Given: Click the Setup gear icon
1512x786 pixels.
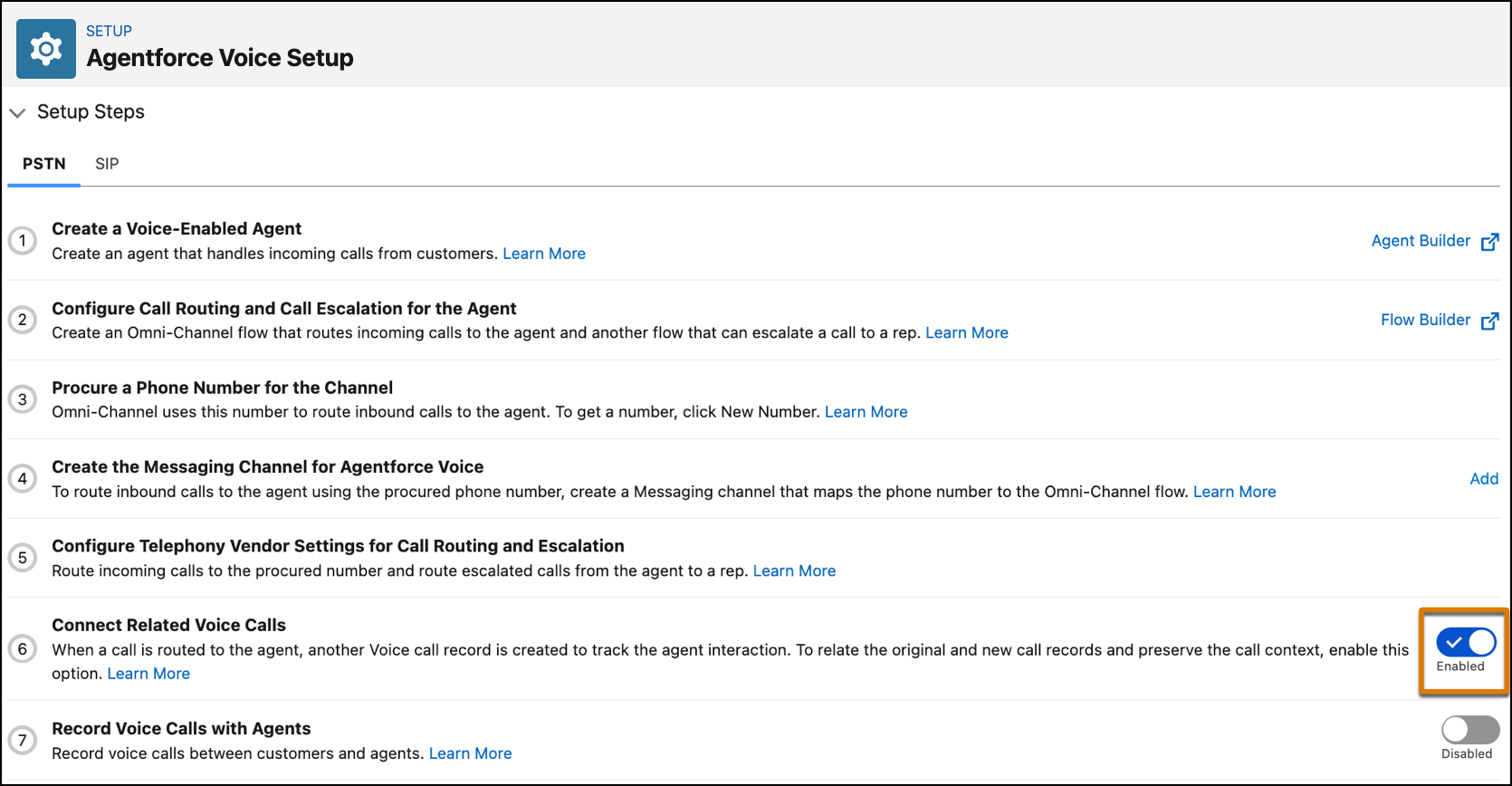Looking at the screenshot, I should click(46, 49).
